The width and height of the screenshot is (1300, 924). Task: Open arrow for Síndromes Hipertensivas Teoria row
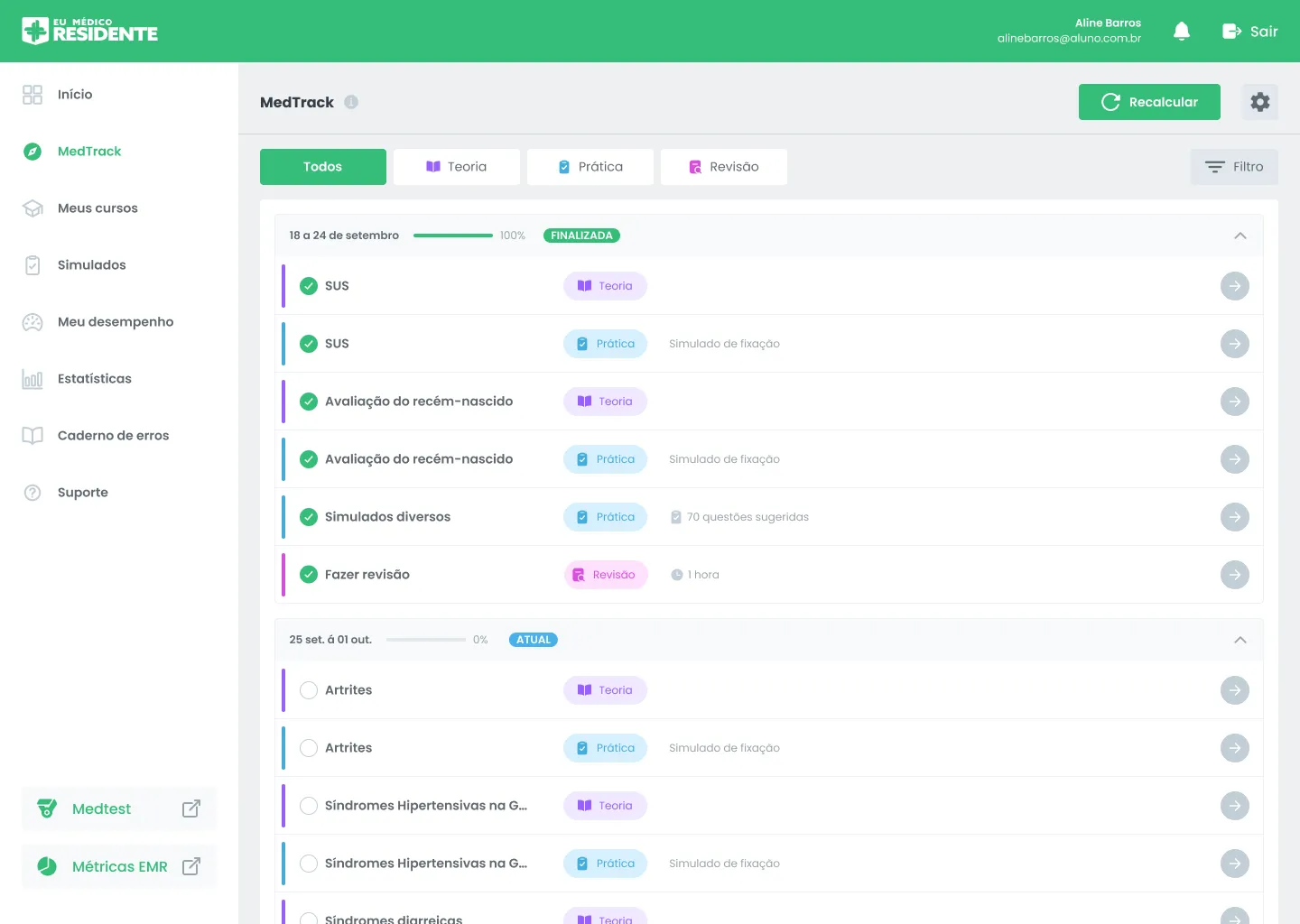(1235, 806)
